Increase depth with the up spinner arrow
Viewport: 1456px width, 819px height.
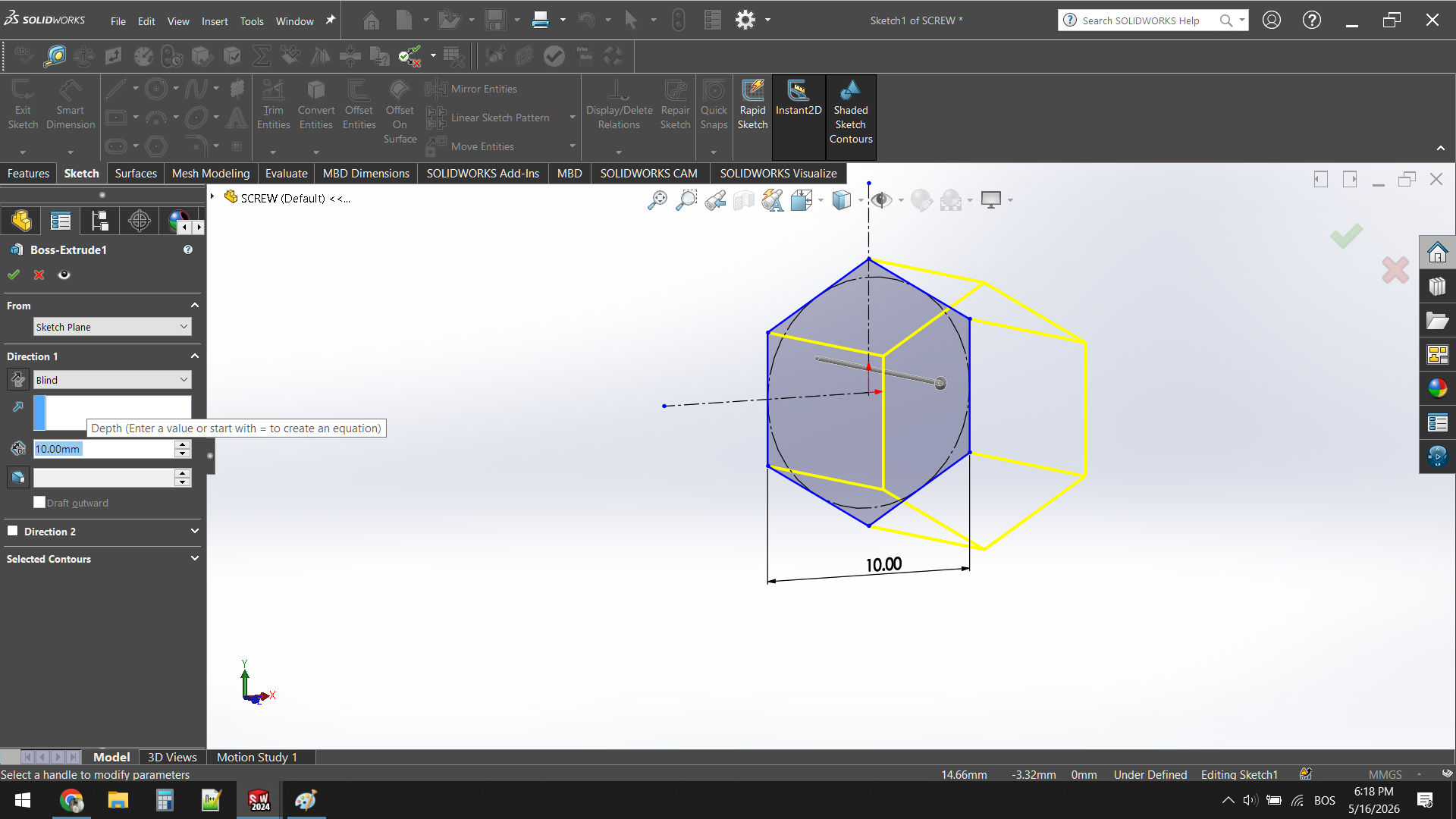pyautogui.click(x=182, y=444)
